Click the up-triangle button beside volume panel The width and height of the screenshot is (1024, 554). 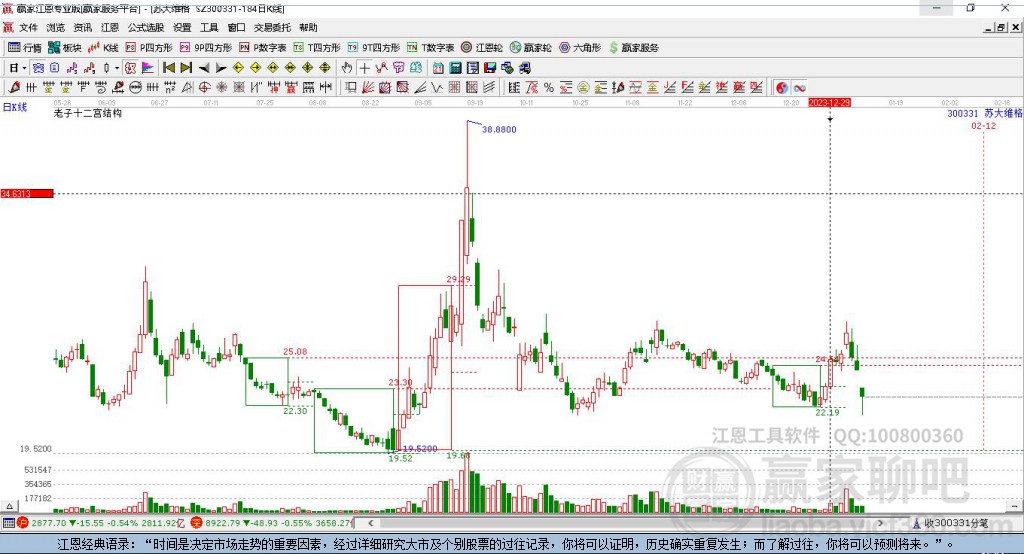(9, 506)
